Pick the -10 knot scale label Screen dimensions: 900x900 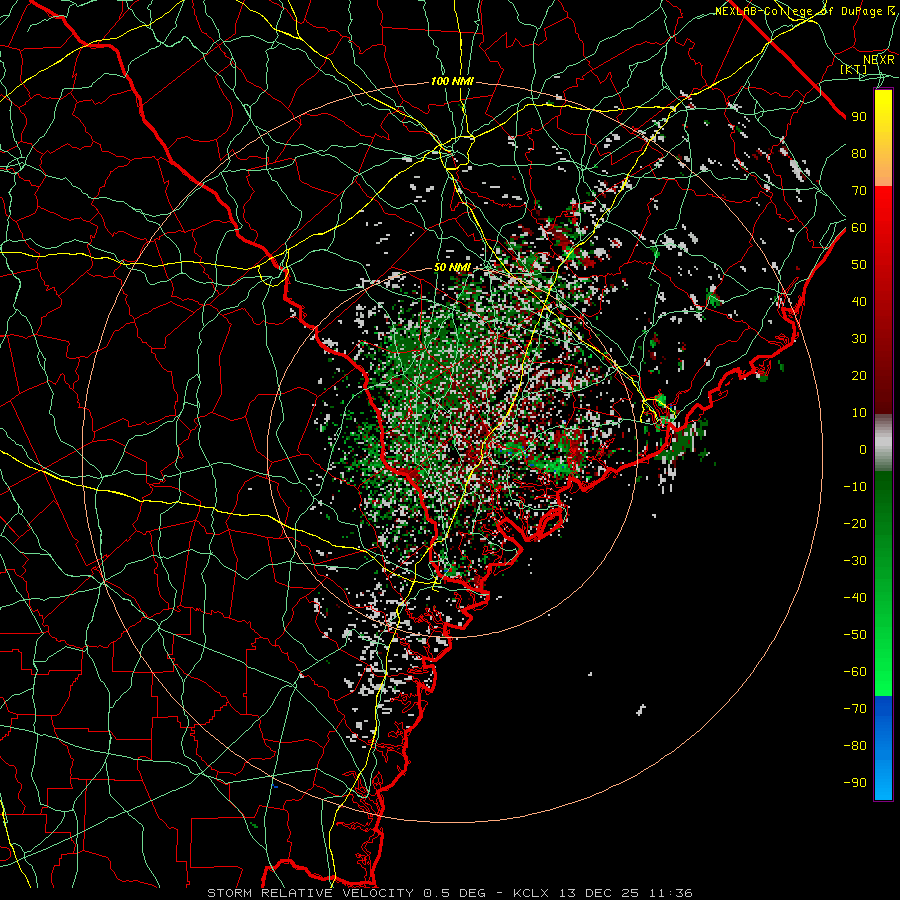click(855, 487)
